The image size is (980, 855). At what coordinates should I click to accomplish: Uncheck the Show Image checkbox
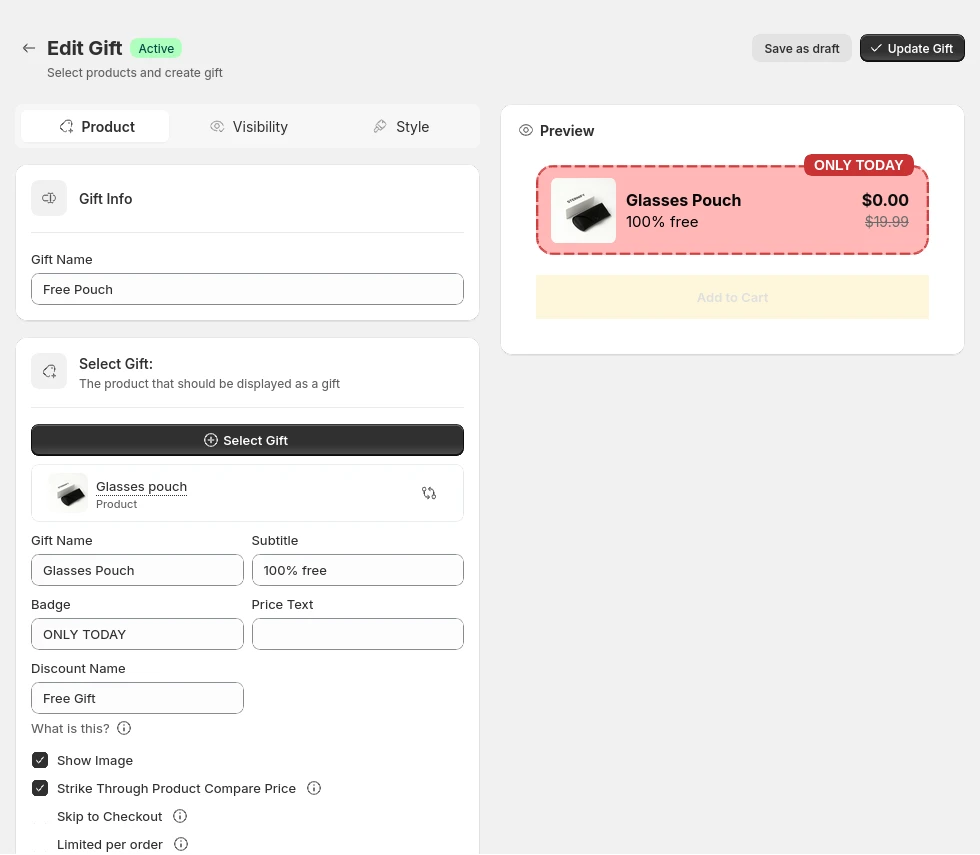pyautogui.click(x=40, y=761)
